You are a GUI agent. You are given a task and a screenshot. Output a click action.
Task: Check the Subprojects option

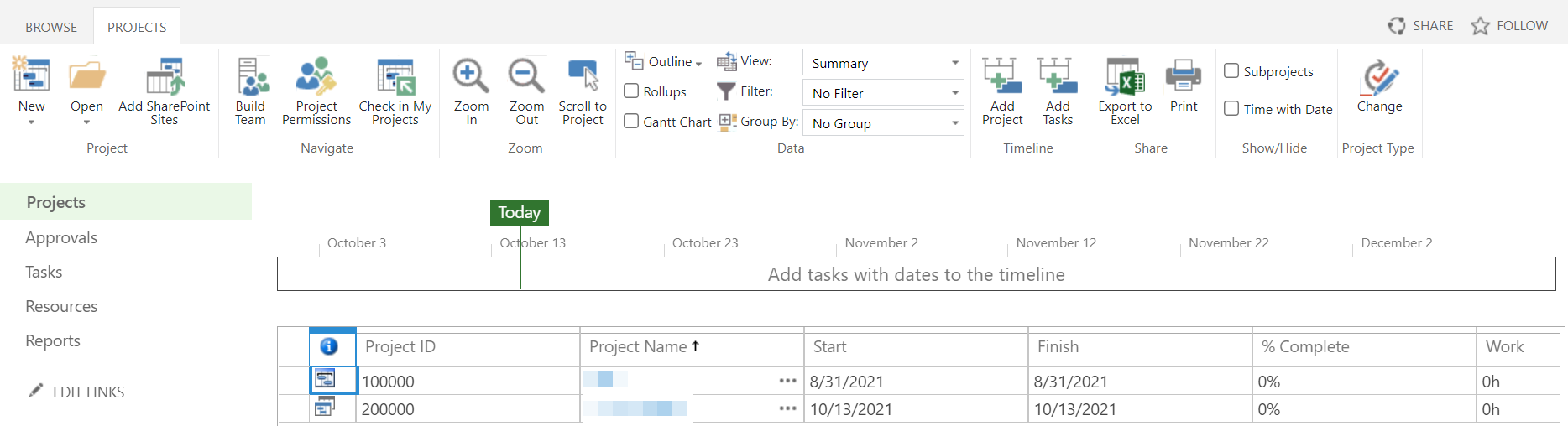[x=1231, y=71]
